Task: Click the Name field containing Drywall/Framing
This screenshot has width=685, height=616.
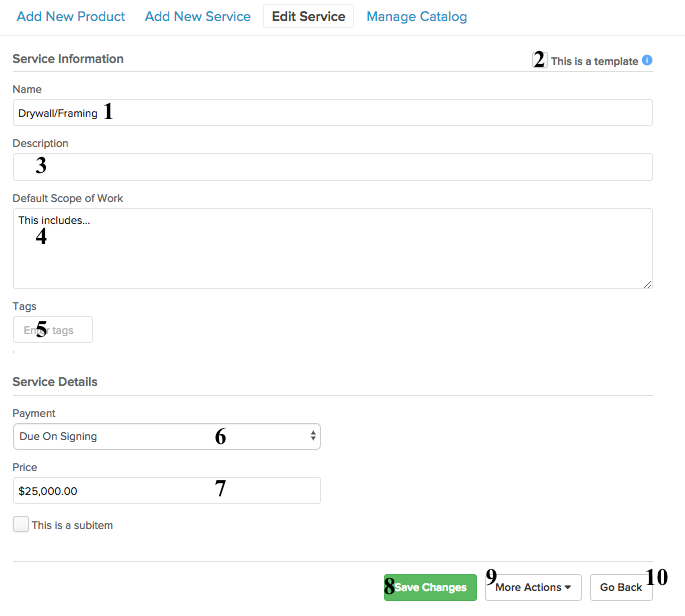Action: (x=333, y=113)
